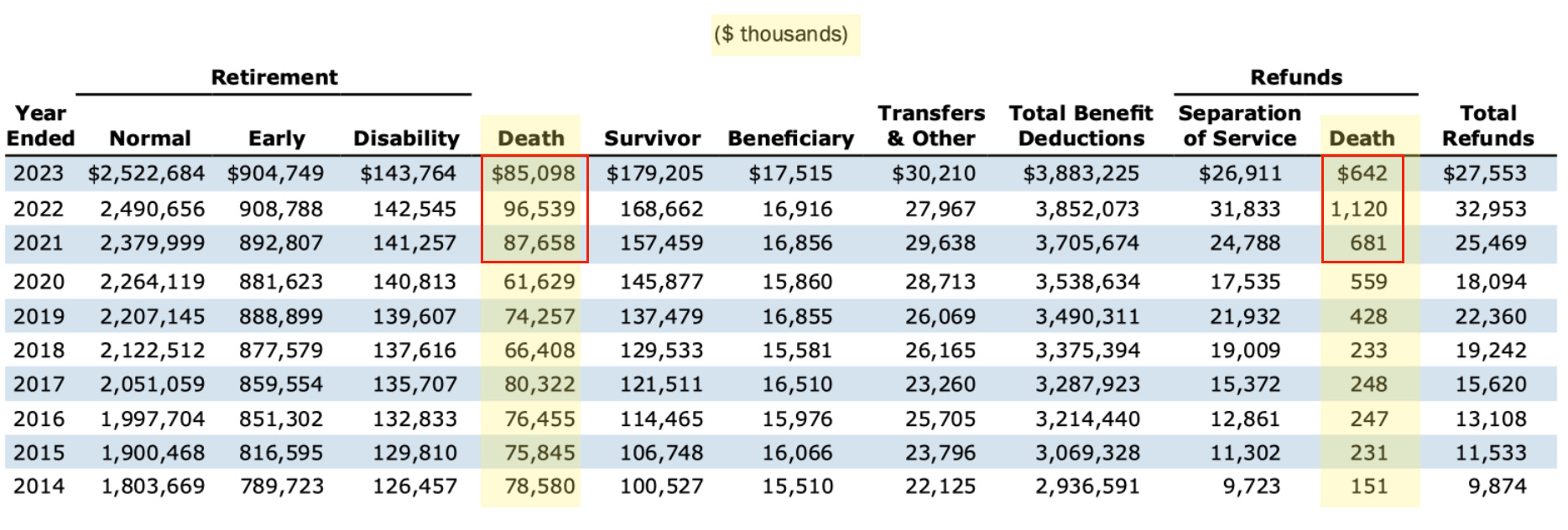
Task: Click the 100,527 Survivor cell
Action: [x=661, y=486]
